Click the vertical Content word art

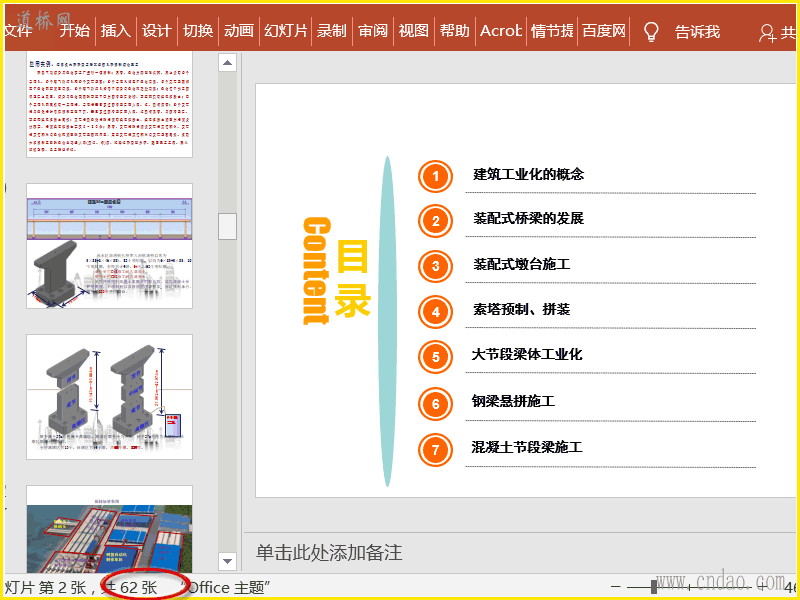pos(317,270)
